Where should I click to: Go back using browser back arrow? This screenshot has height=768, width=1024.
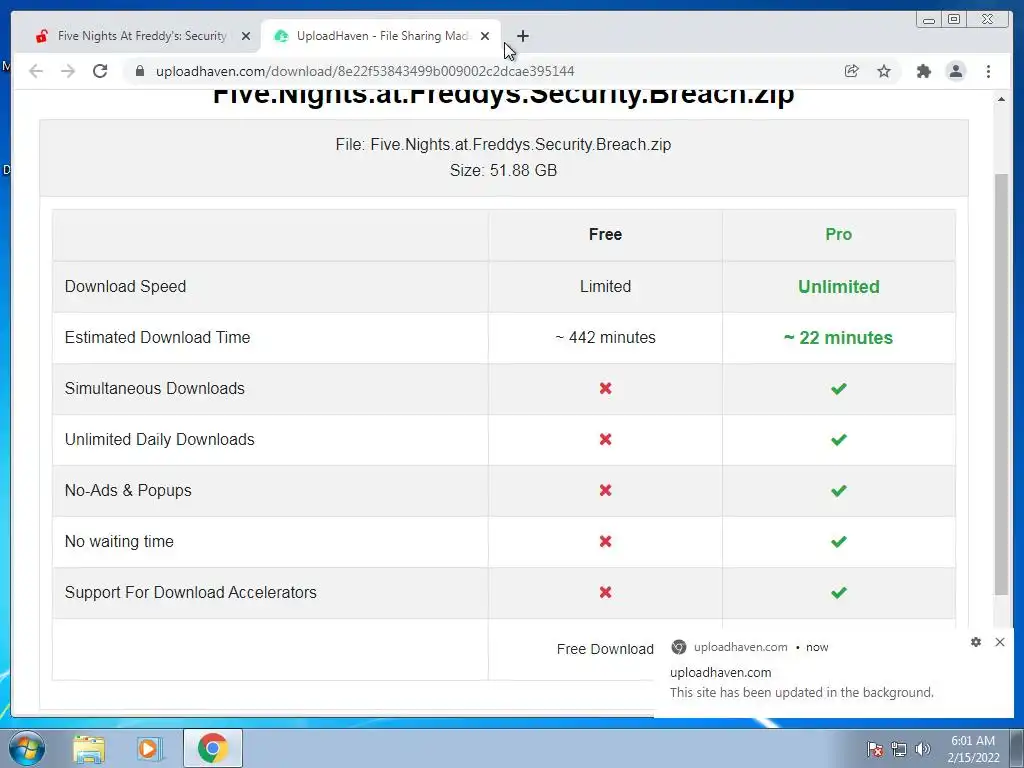pos(36,71)
